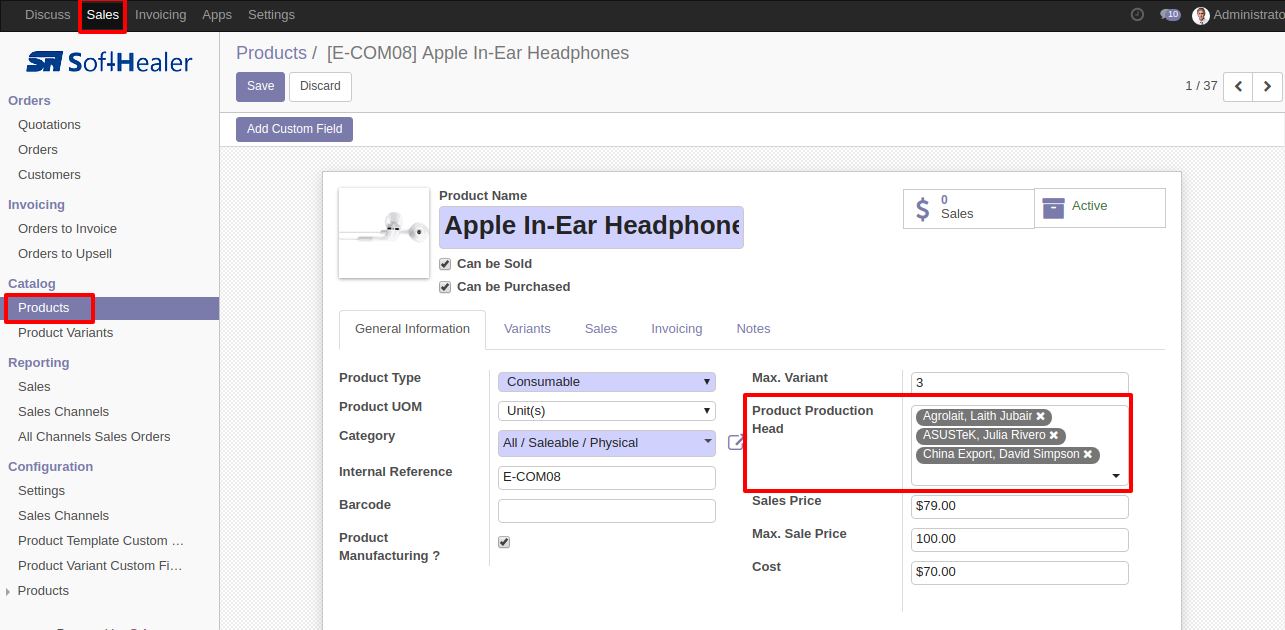Open Product Variants in sidebar
This screenshot has width=1285, height=630.
point(65,333)
